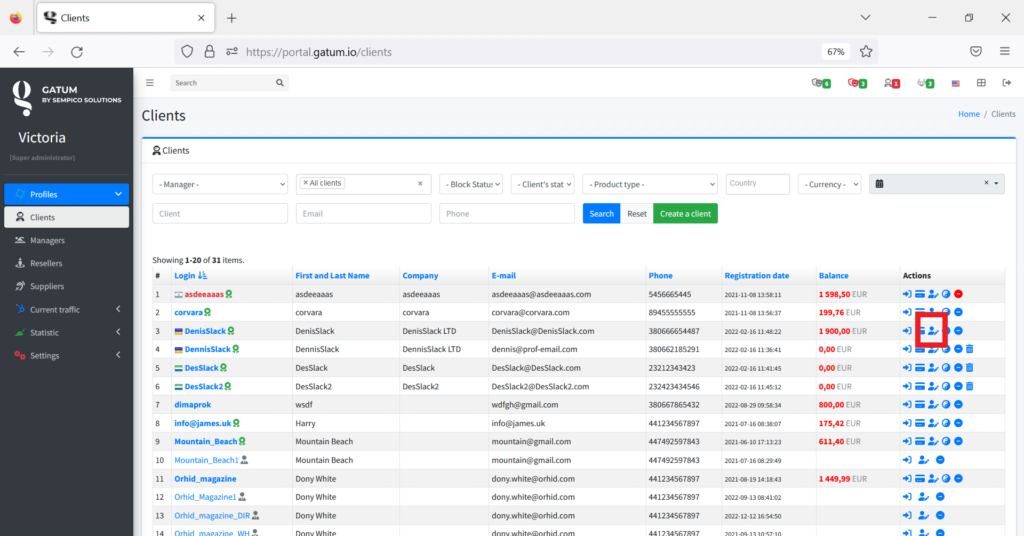Click the login-as icon for asdeeaaas
The height and width of the screenshot is (536, 1024).
coord(907,294)
